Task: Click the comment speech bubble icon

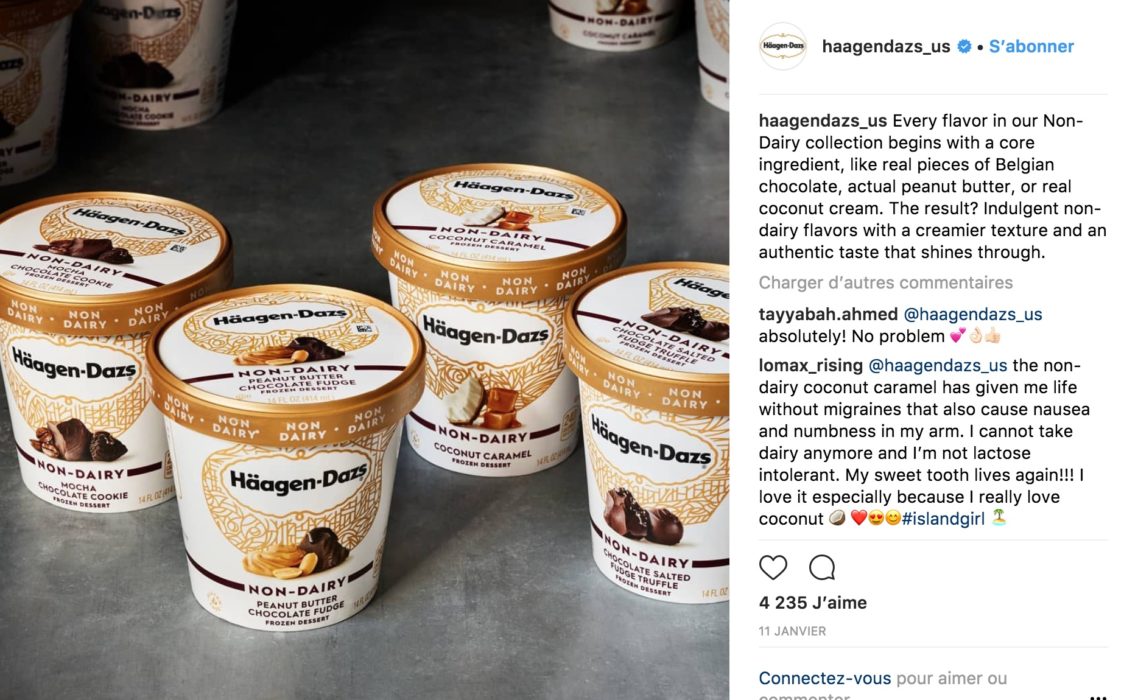Action: [821, 567]
